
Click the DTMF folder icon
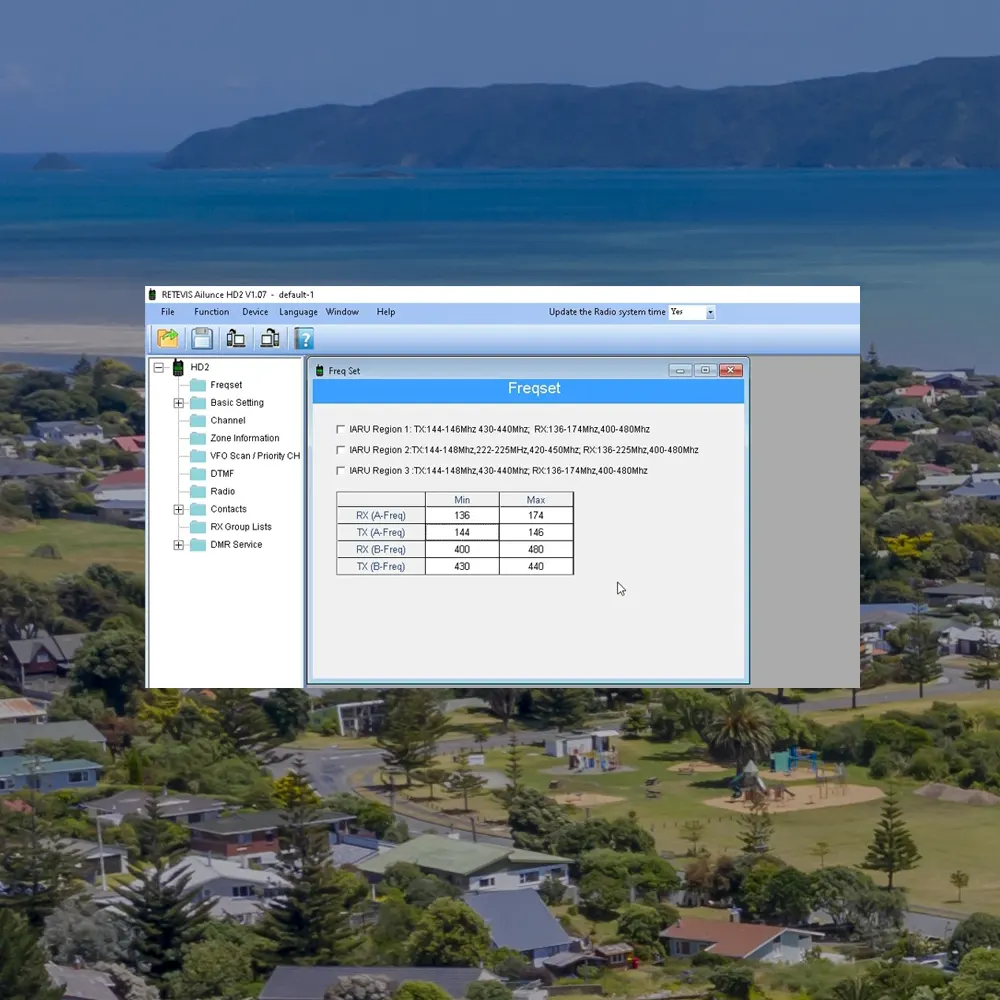coord(197,474)
